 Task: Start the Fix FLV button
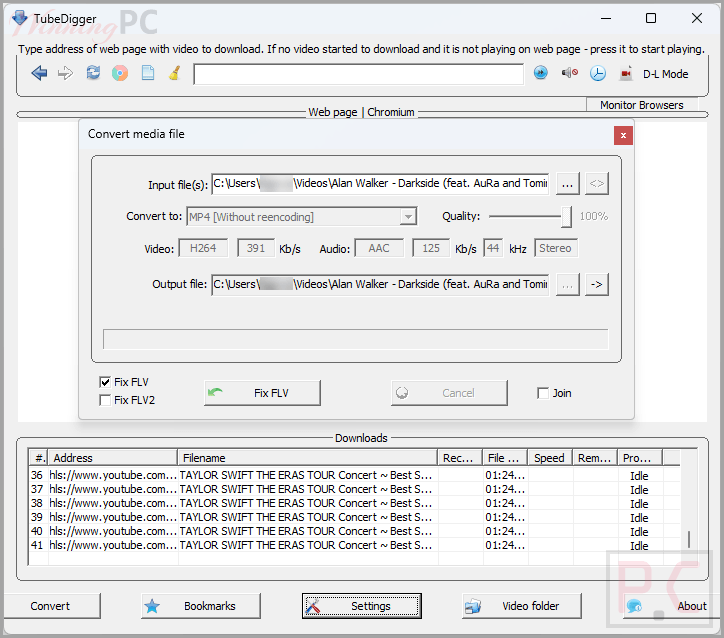point(262,393)
